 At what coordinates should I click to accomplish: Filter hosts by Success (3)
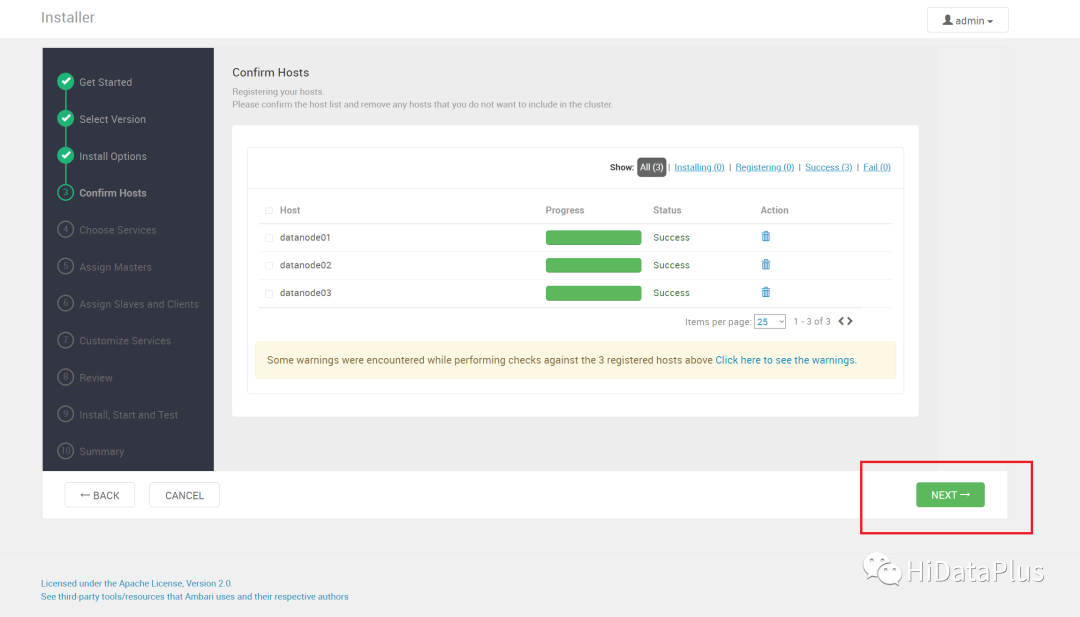point(828,167)
